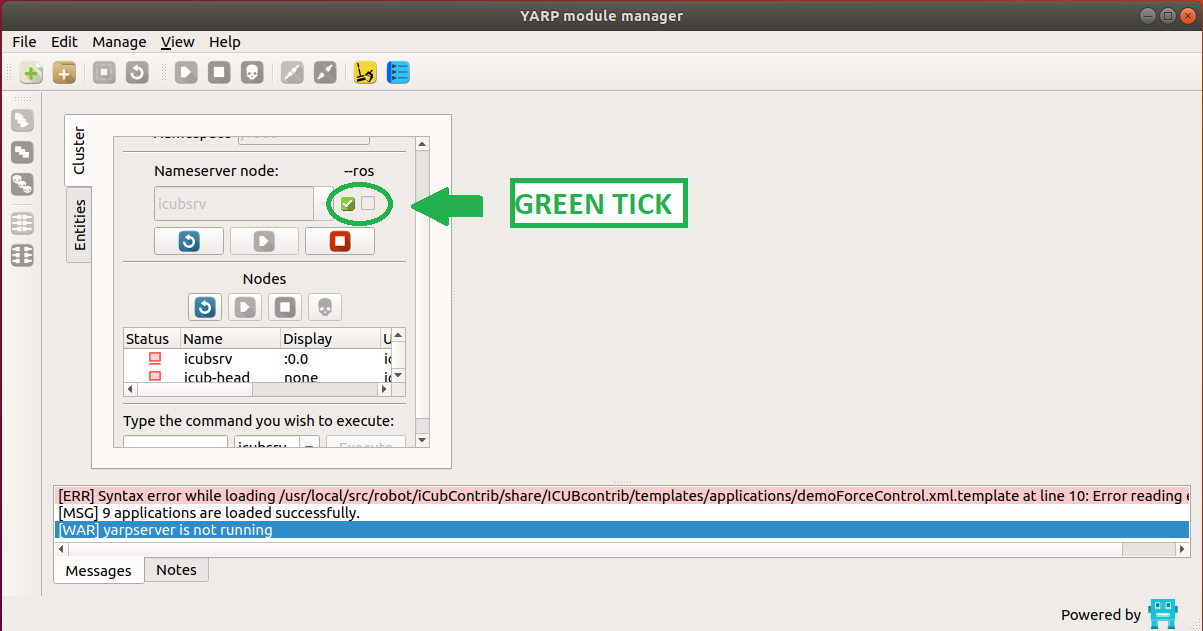Click blue refresh icon under Nodes heading
The height and width of the screenshot is (631, 1203).
205,306
